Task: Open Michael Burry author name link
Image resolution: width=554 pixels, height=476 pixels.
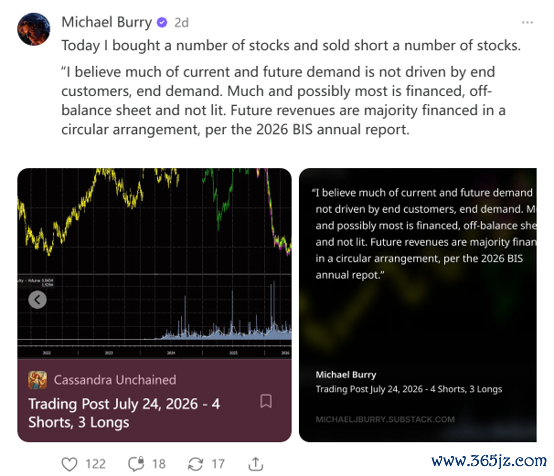Action: tap(107, 22)
